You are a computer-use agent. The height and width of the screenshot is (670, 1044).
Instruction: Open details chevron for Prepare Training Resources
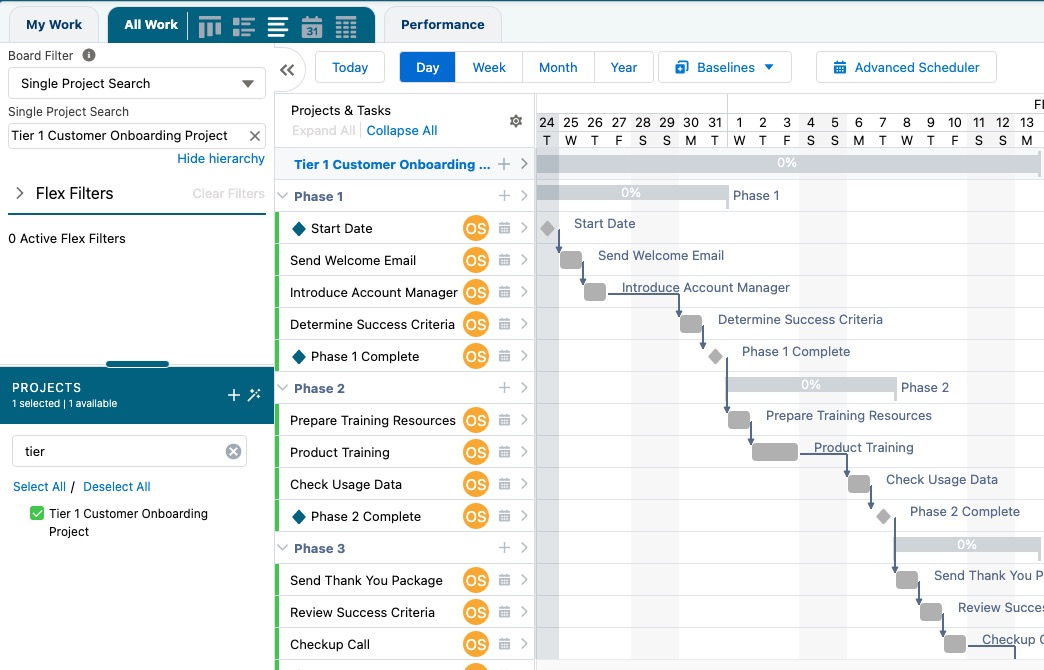[x=524, y=420]
